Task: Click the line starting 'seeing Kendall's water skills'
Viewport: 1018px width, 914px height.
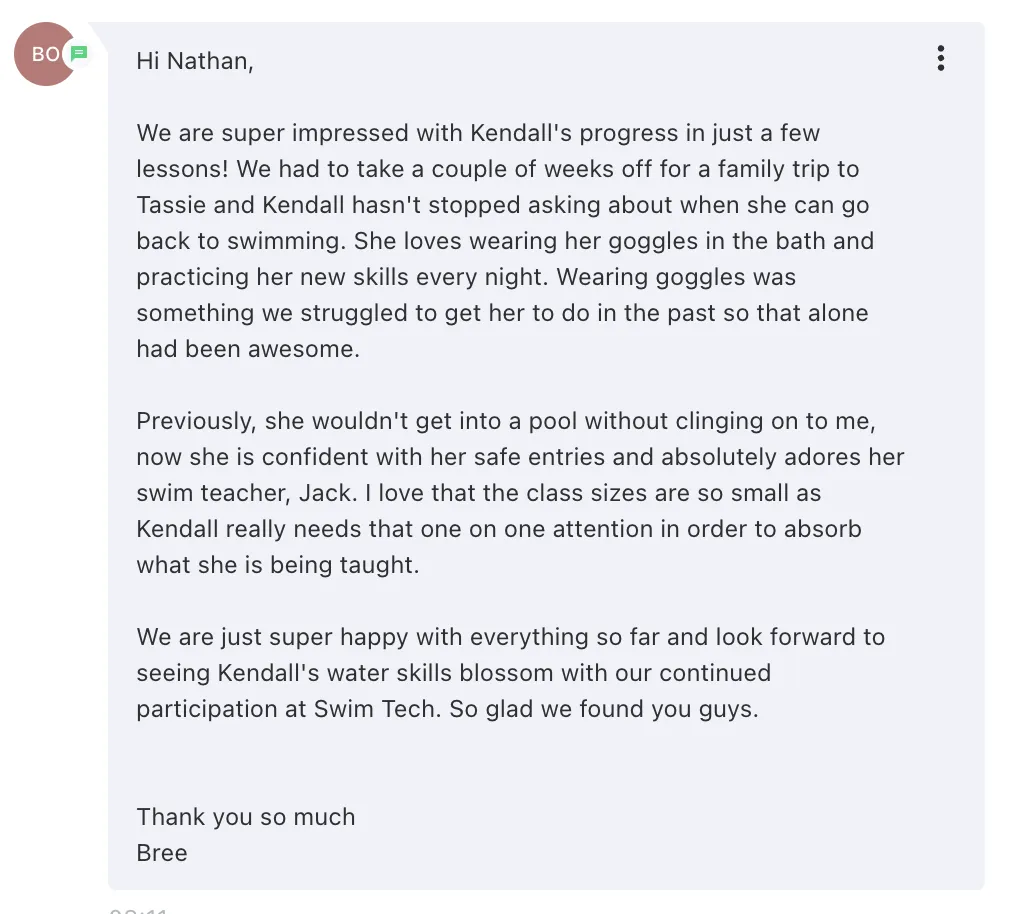Action: pyautogui.click(x=454, y=673)
